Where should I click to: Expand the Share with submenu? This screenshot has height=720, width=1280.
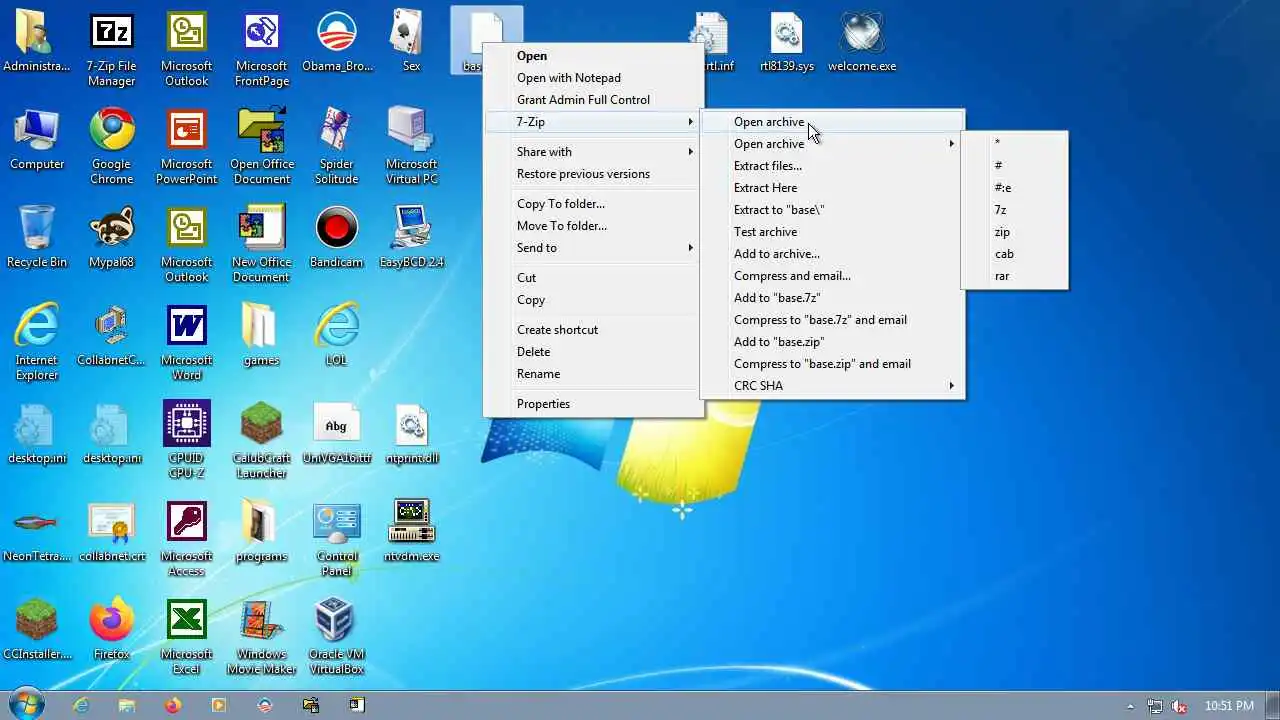tap(593, 152)
